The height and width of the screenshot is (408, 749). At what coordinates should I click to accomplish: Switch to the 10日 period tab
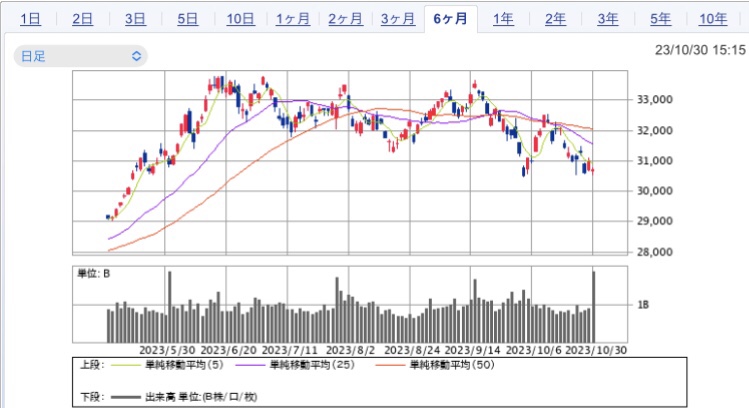click(x=240, y=19)
